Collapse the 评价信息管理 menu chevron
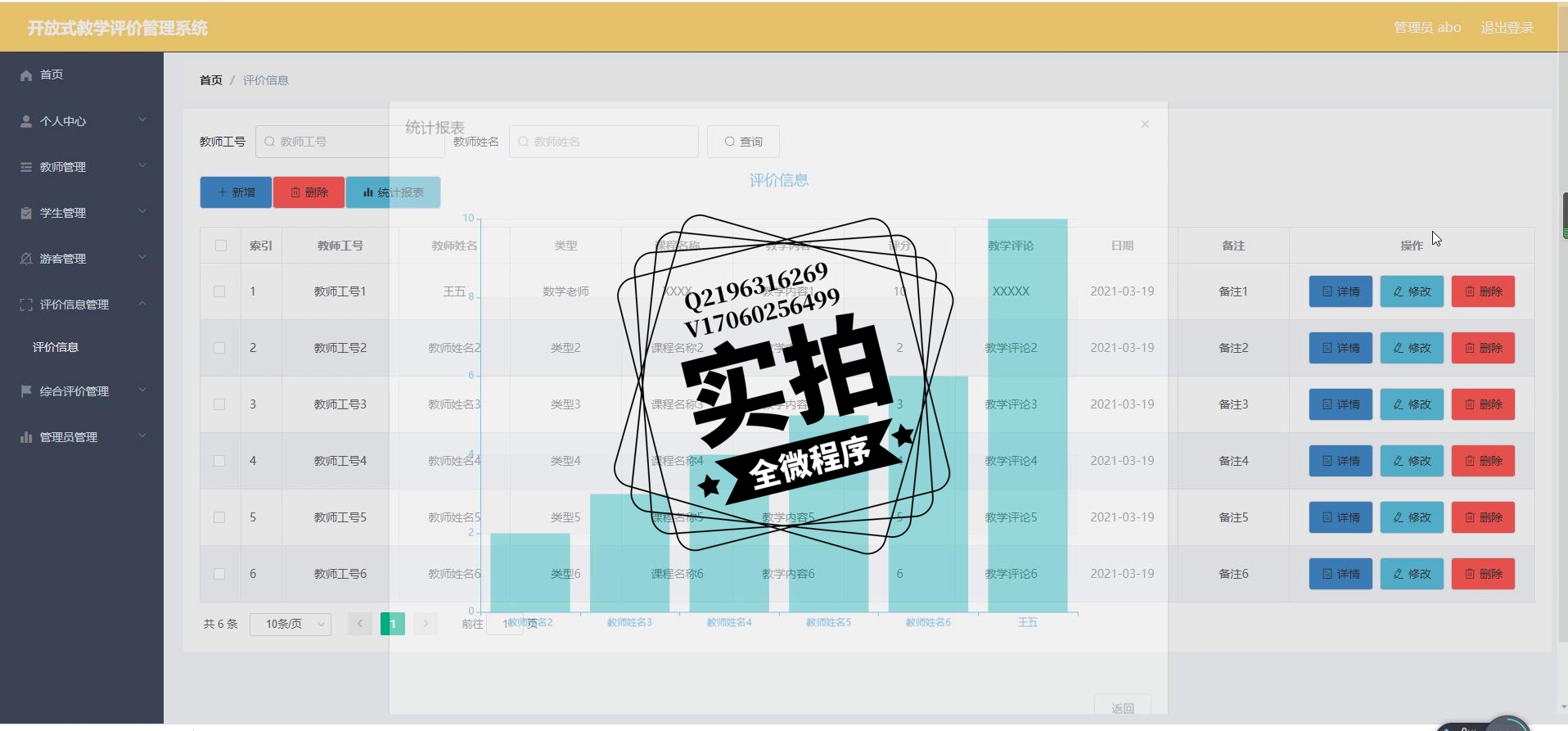 pyautogui.click(x=142, y=303)
